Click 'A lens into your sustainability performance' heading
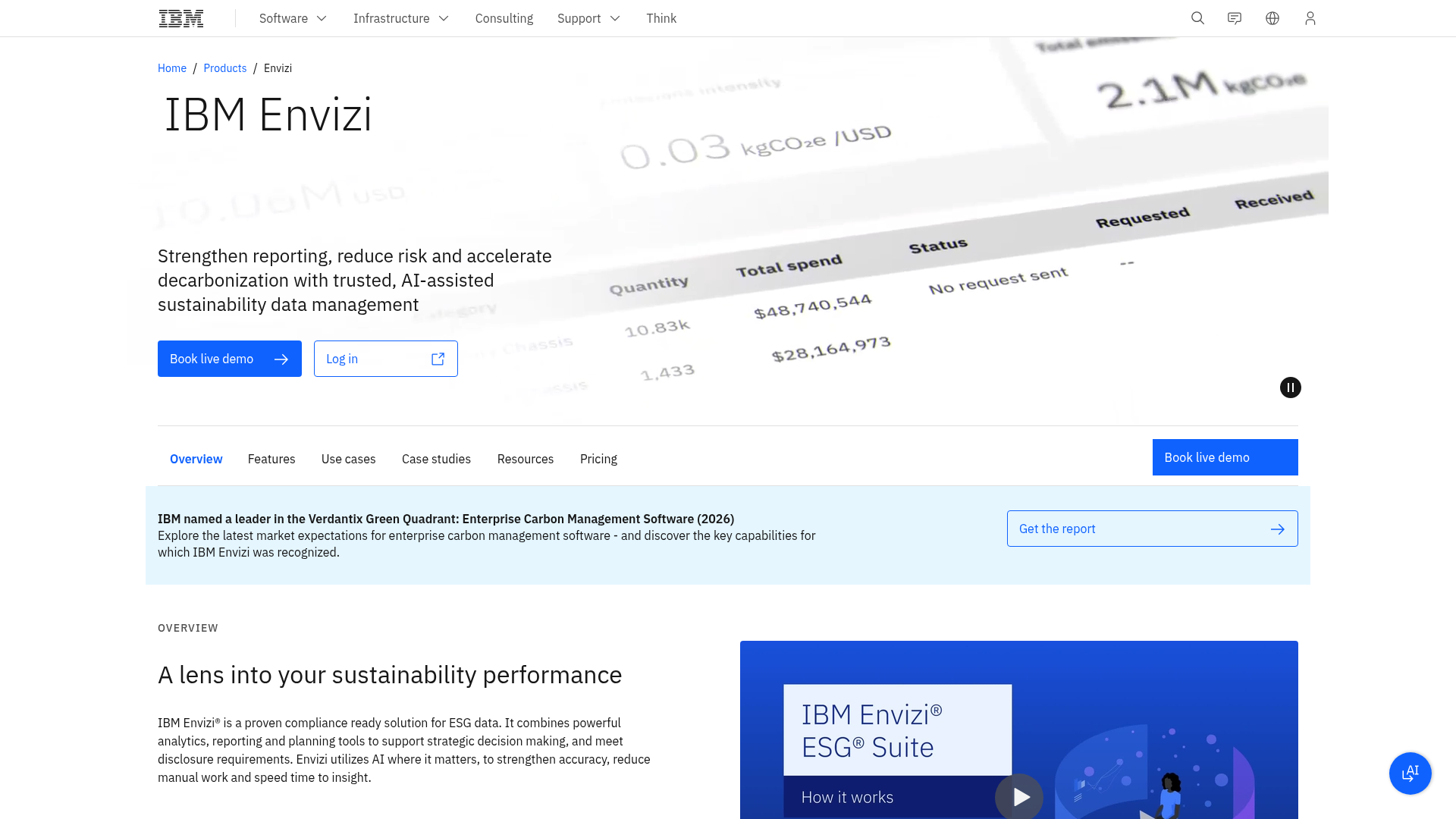The height and width of the screenshot is (819, 1456). 390,675
